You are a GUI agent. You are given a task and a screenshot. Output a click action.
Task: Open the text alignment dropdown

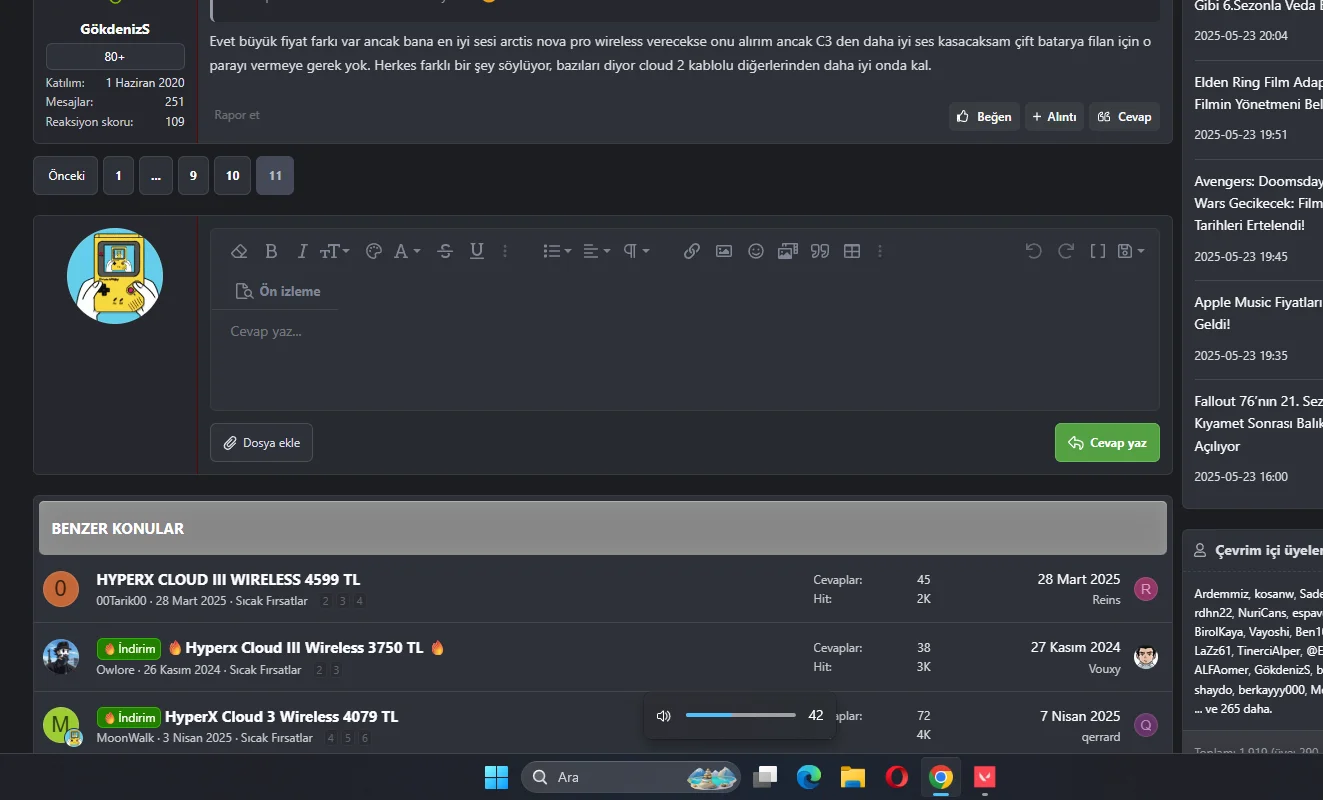[x=596, y=251]
